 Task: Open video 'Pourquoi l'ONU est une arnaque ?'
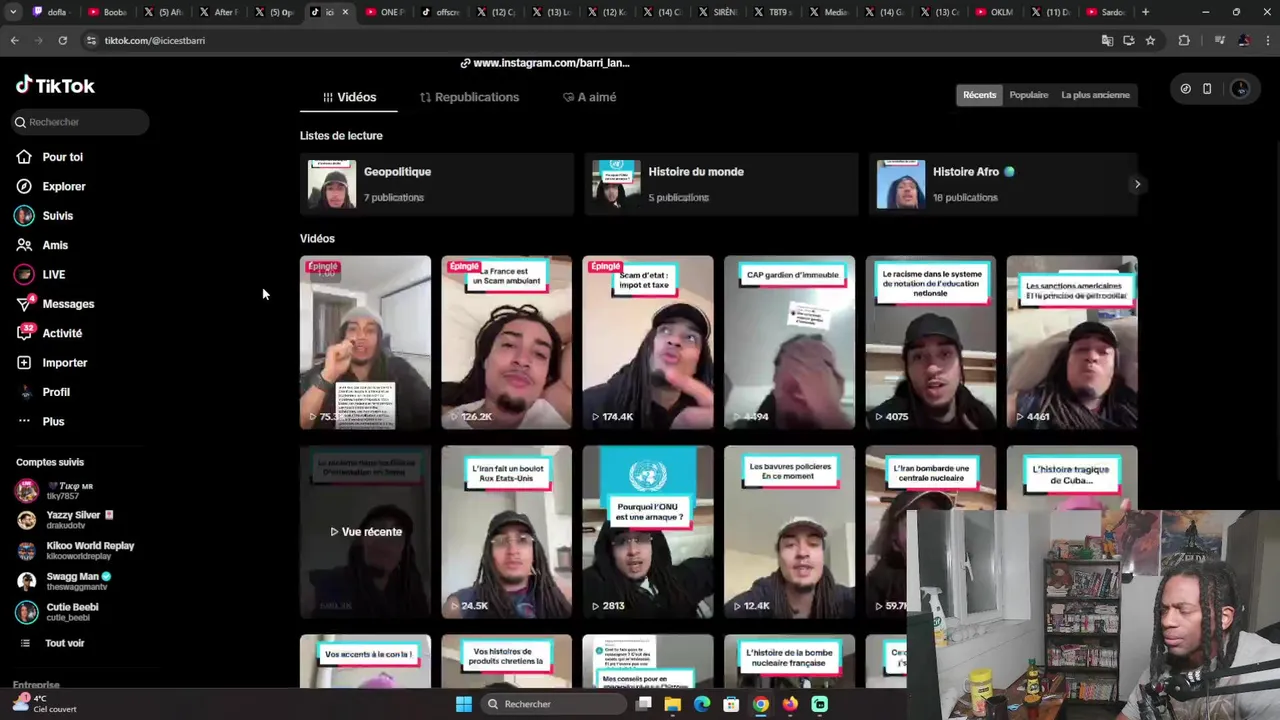648,532
